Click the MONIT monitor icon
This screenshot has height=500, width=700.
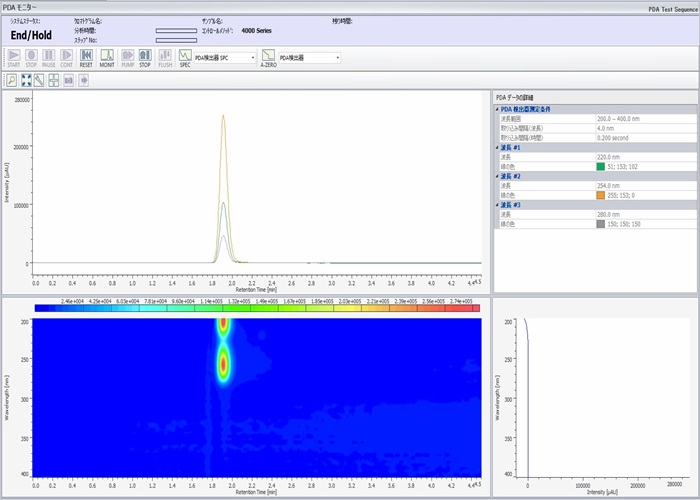tap(107, 57)
